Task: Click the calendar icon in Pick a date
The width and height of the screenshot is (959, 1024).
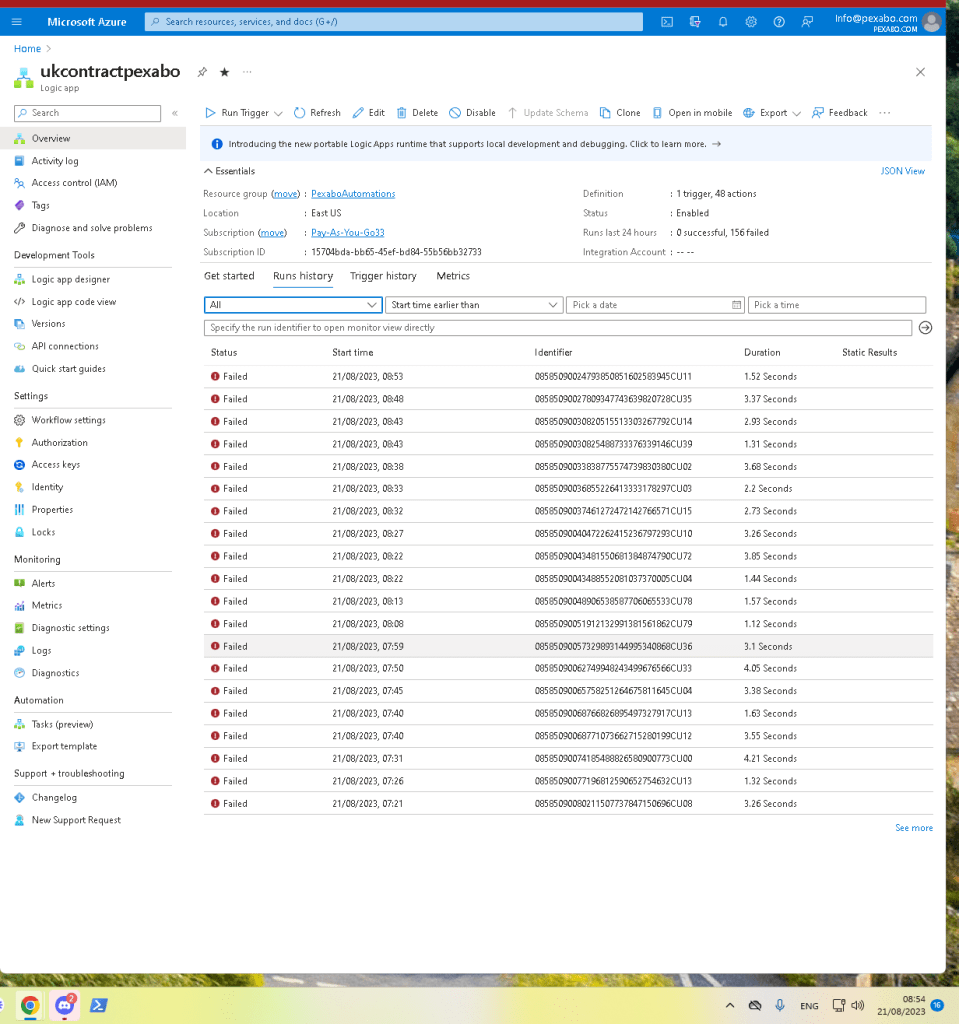Action: 736,305
